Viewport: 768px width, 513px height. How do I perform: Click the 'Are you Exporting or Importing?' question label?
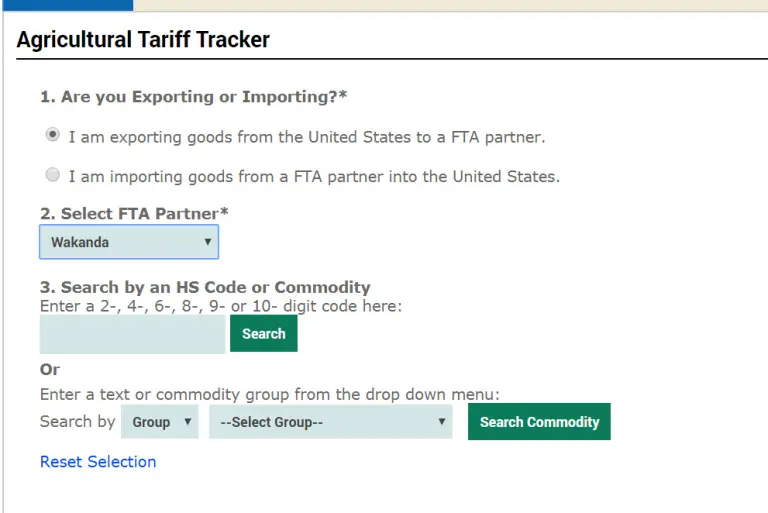pyautogui.click(x=193, y=97)
